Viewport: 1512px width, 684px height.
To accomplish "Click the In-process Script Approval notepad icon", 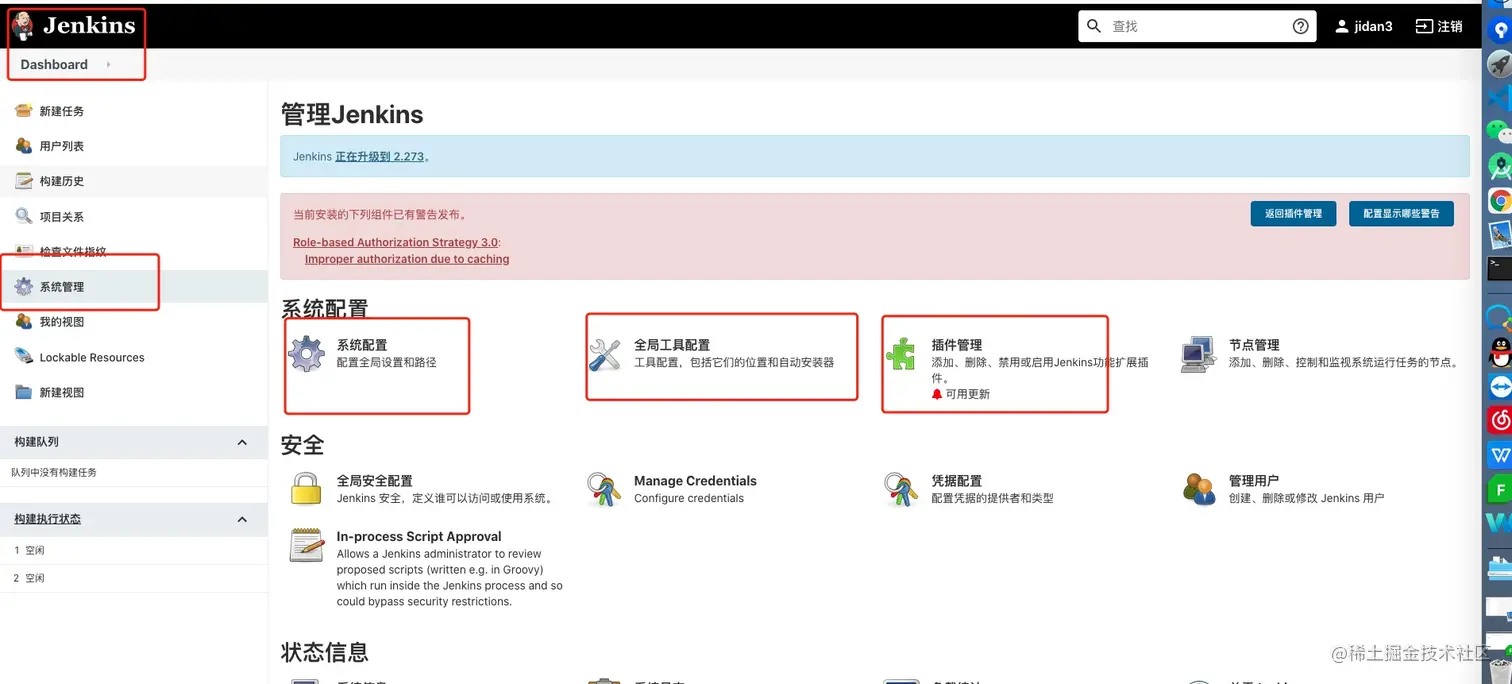I will point(306,545).
